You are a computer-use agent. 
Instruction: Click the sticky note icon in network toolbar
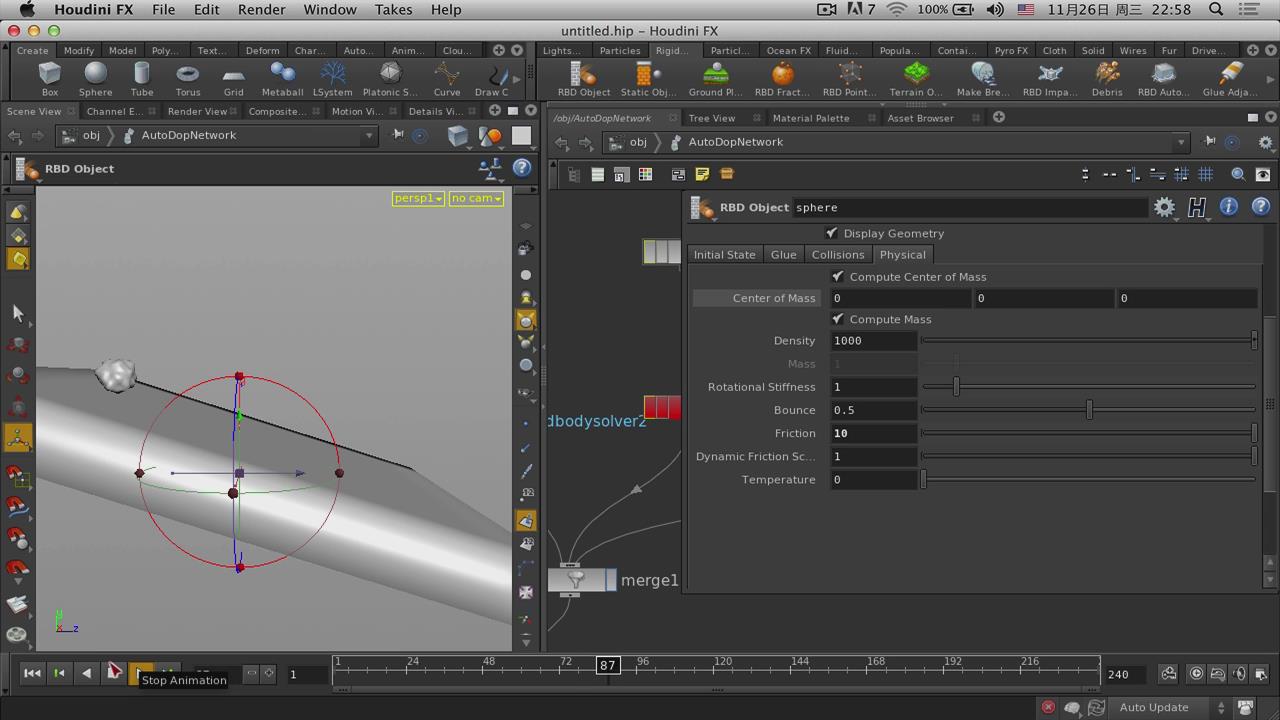[x=702, y=174]
